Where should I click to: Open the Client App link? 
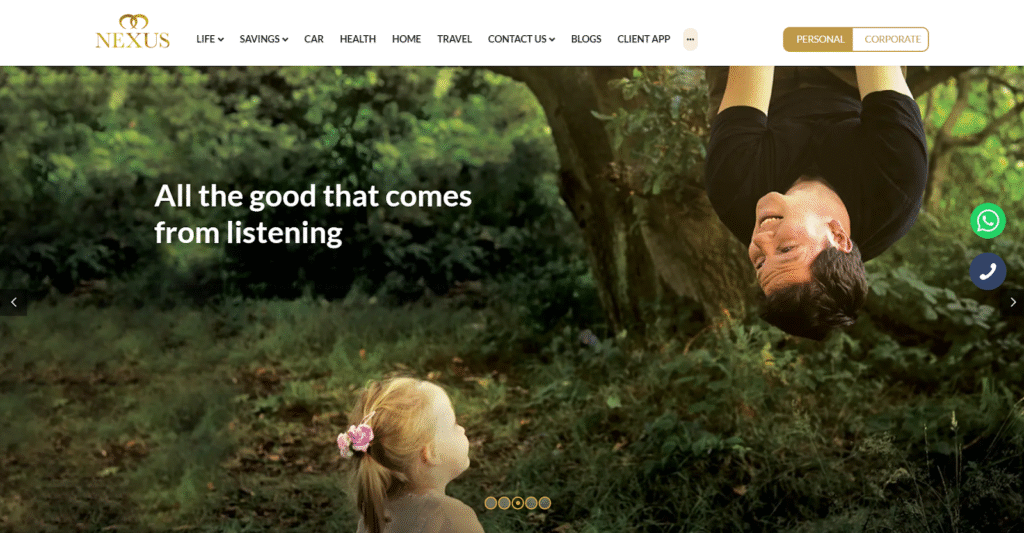(643, 39)
